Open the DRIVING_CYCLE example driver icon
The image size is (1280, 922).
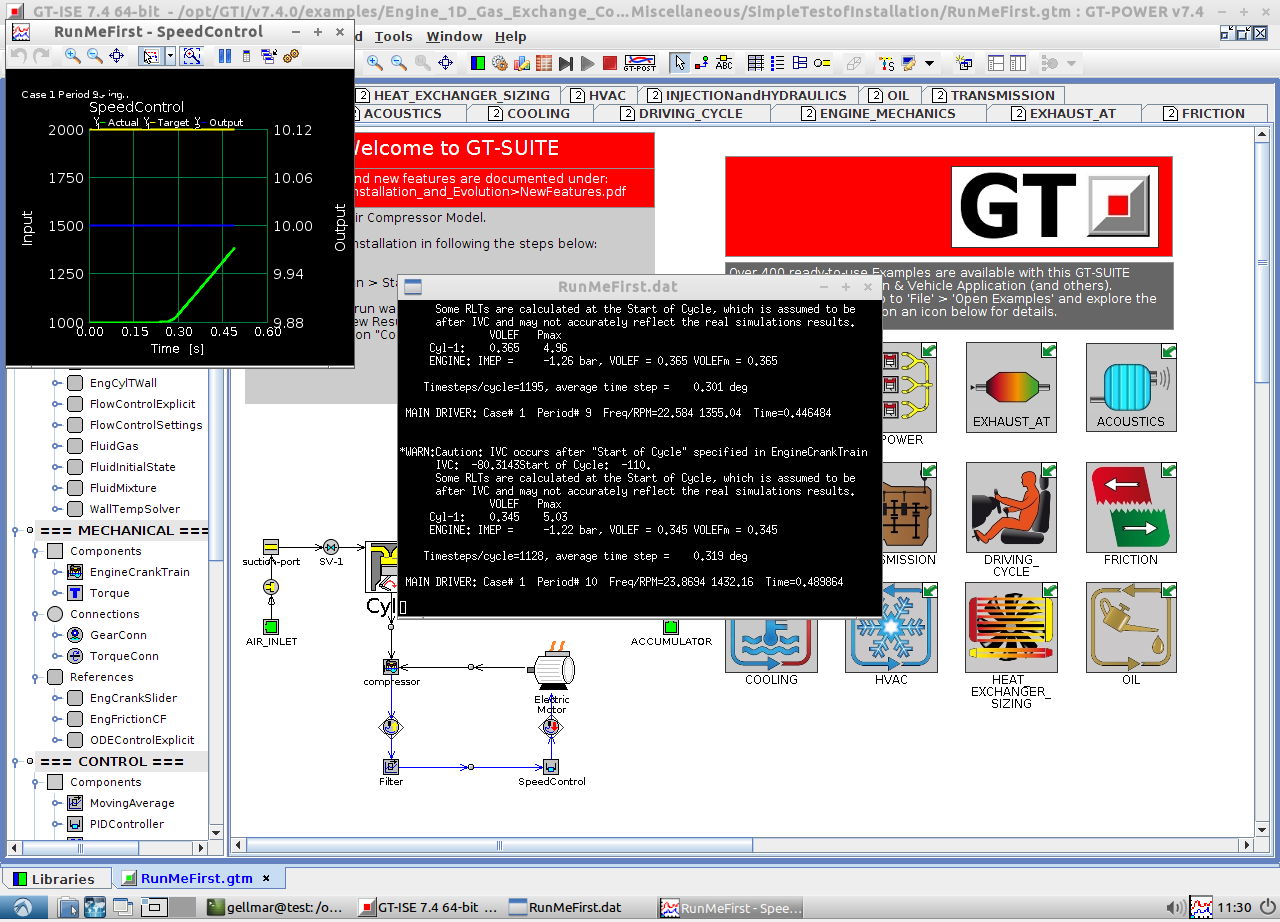(1011, 508)
